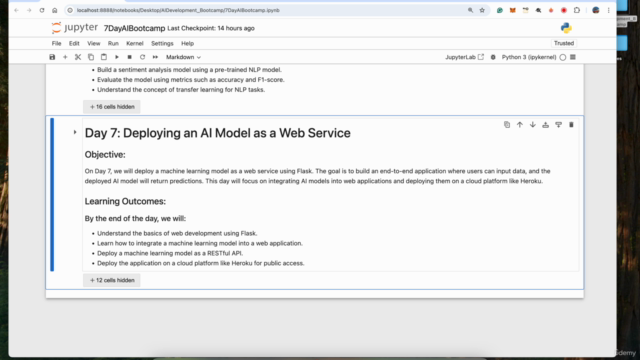Move the Day 7 cell up
640x360 pixels.
pyautogui.click(x=520, y=124)
